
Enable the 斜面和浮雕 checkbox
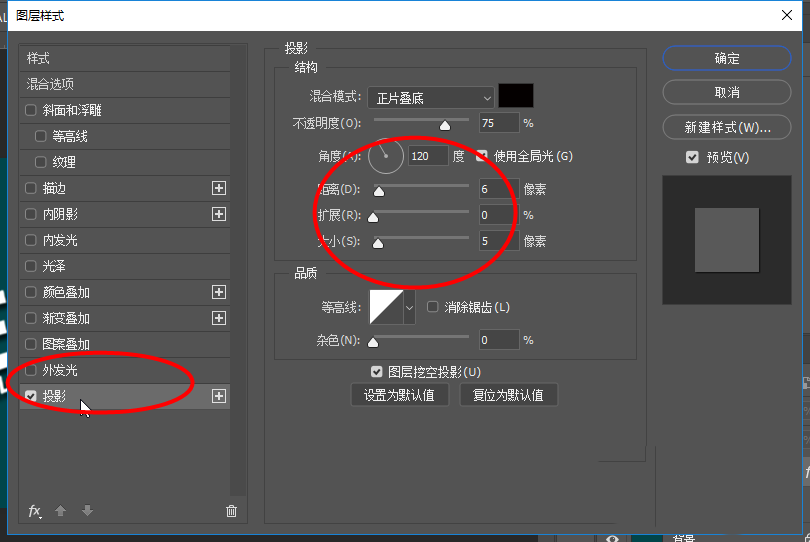tap(30, 110)
